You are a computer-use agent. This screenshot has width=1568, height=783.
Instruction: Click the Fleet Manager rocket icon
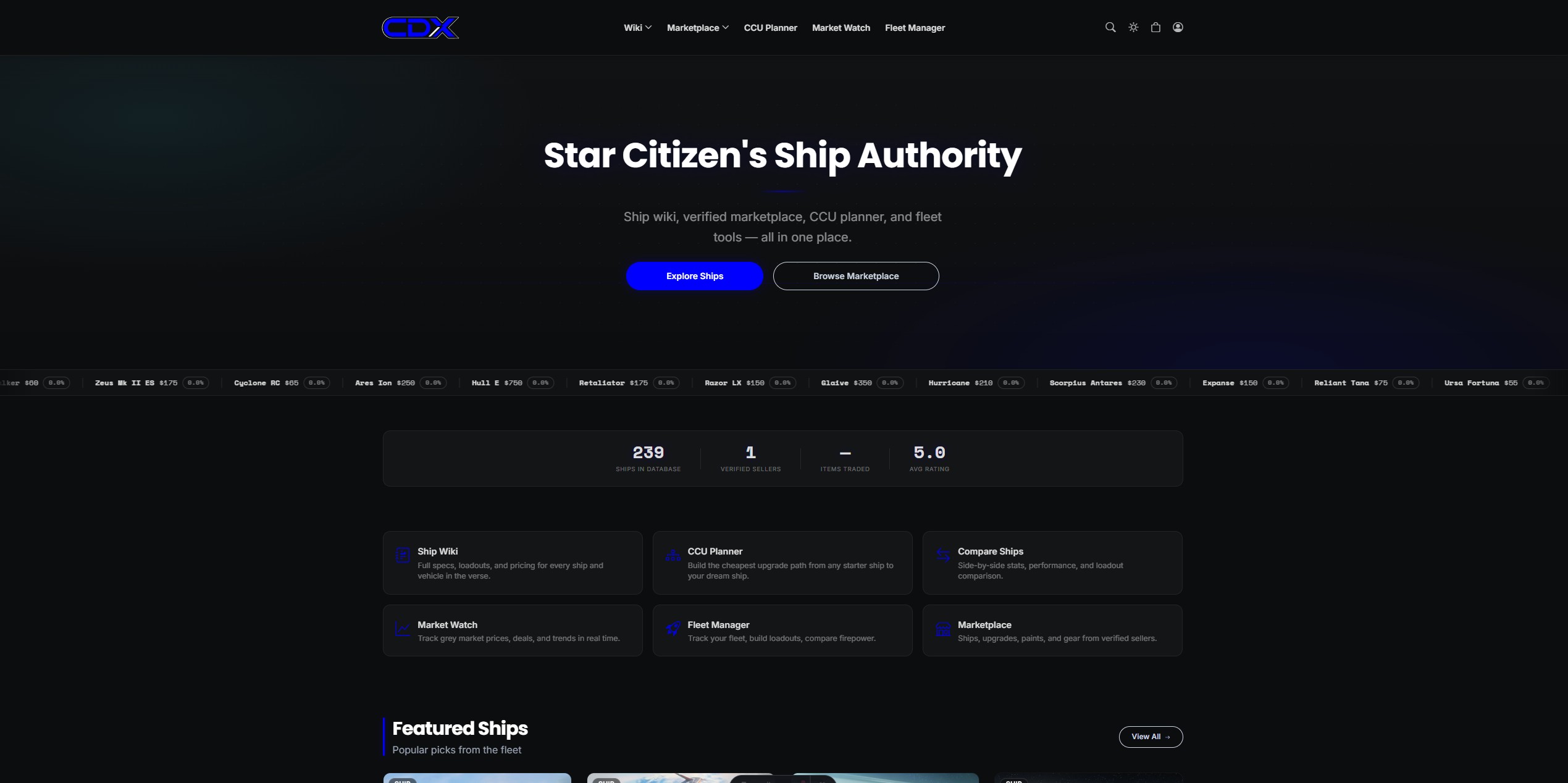coord(673,629)
